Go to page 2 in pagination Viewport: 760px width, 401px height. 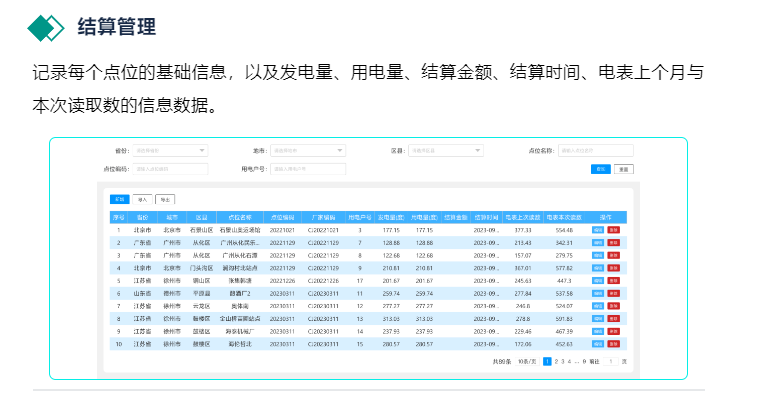(x=556, y=361)
